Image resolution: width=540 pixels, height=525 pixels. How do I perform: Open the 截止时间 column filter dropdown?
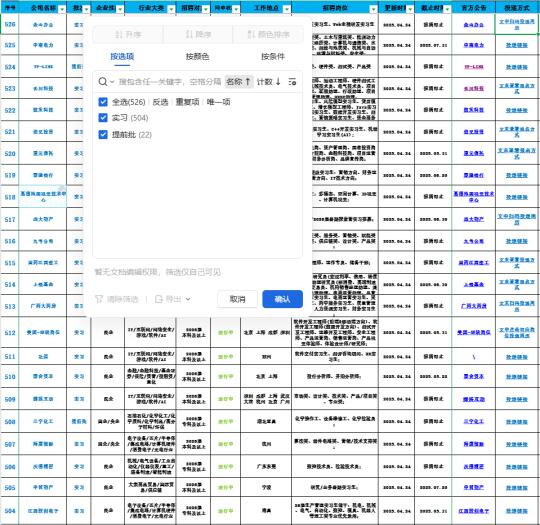pyautogui.click(x=447, y=9)
